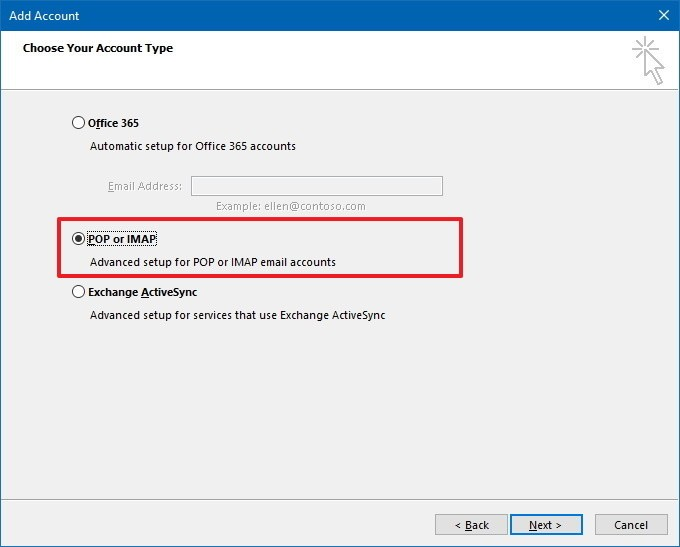
Task: Go to previous step with Back button
Action: (471, 525)
